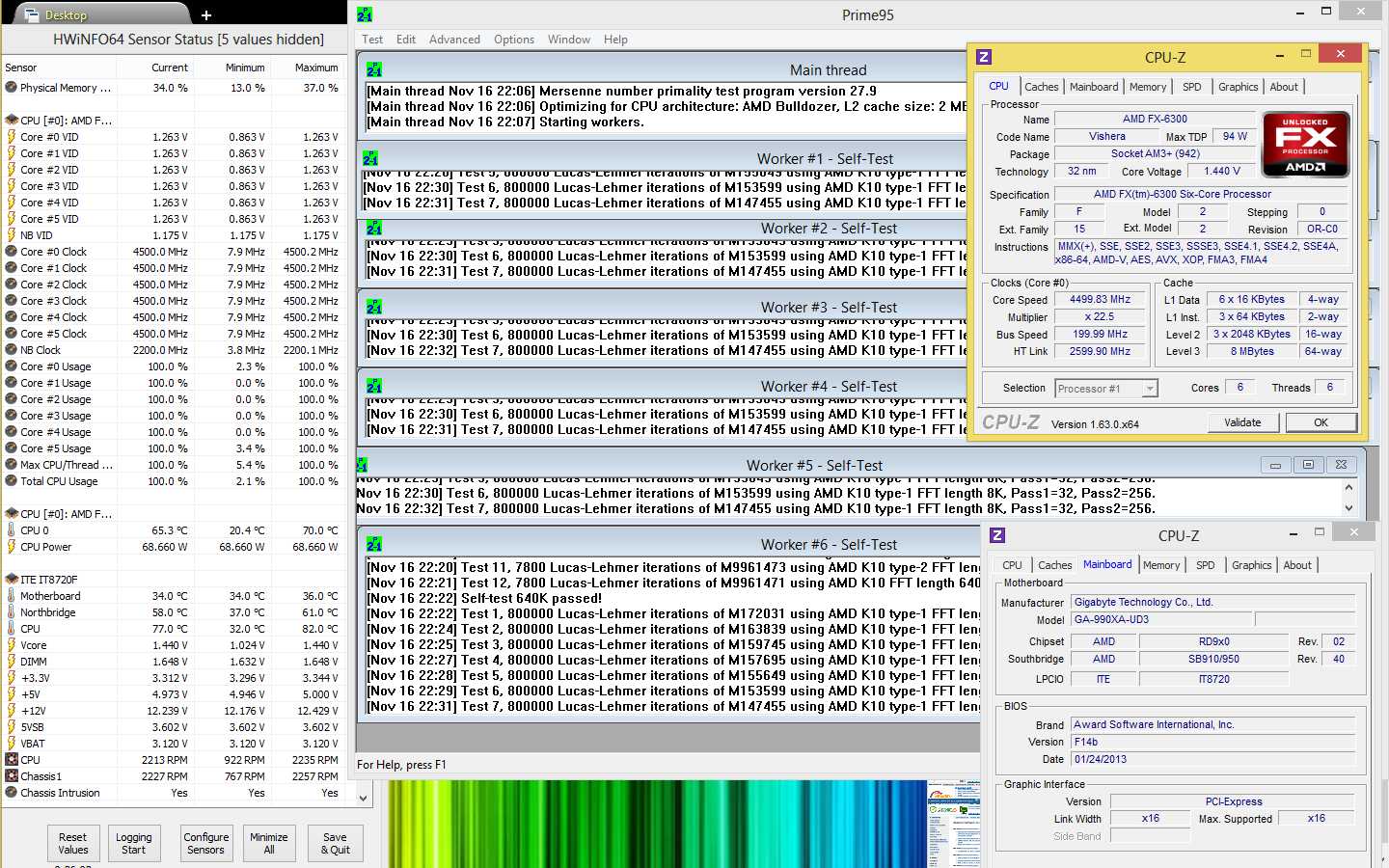This screenshot has height=868, width=1389.
Task: Click the Logging Start button in HWiNFO
Action: 134,843
